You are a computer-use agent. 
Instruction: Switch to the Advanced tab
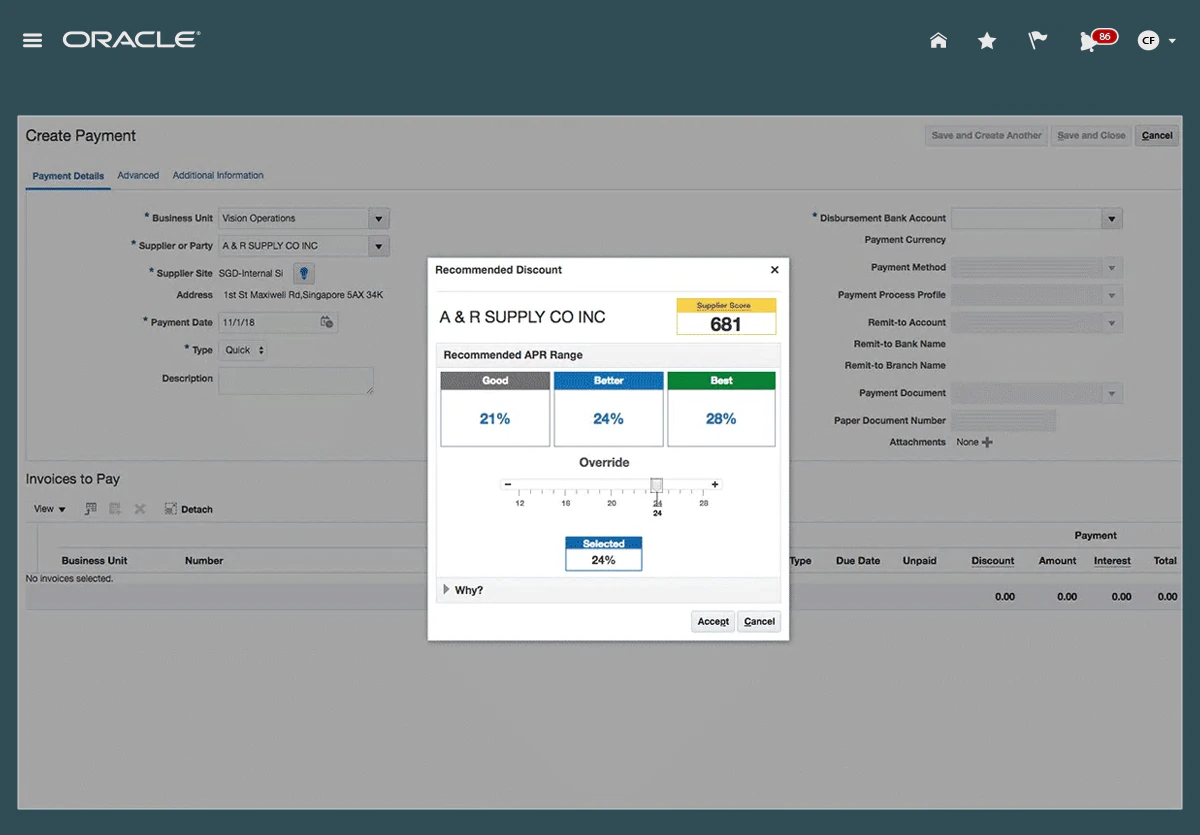[138, 176]
